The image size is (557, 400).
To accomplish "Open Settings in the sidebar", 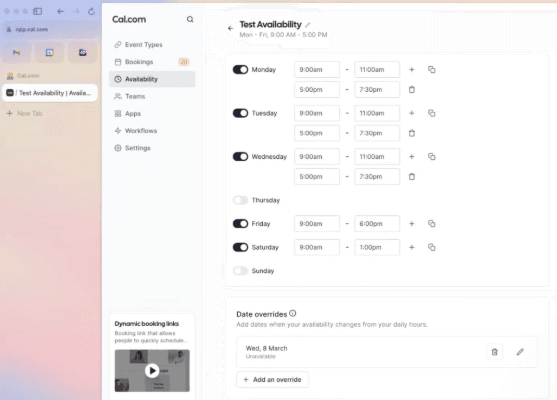I will click(x=152, y=148).
